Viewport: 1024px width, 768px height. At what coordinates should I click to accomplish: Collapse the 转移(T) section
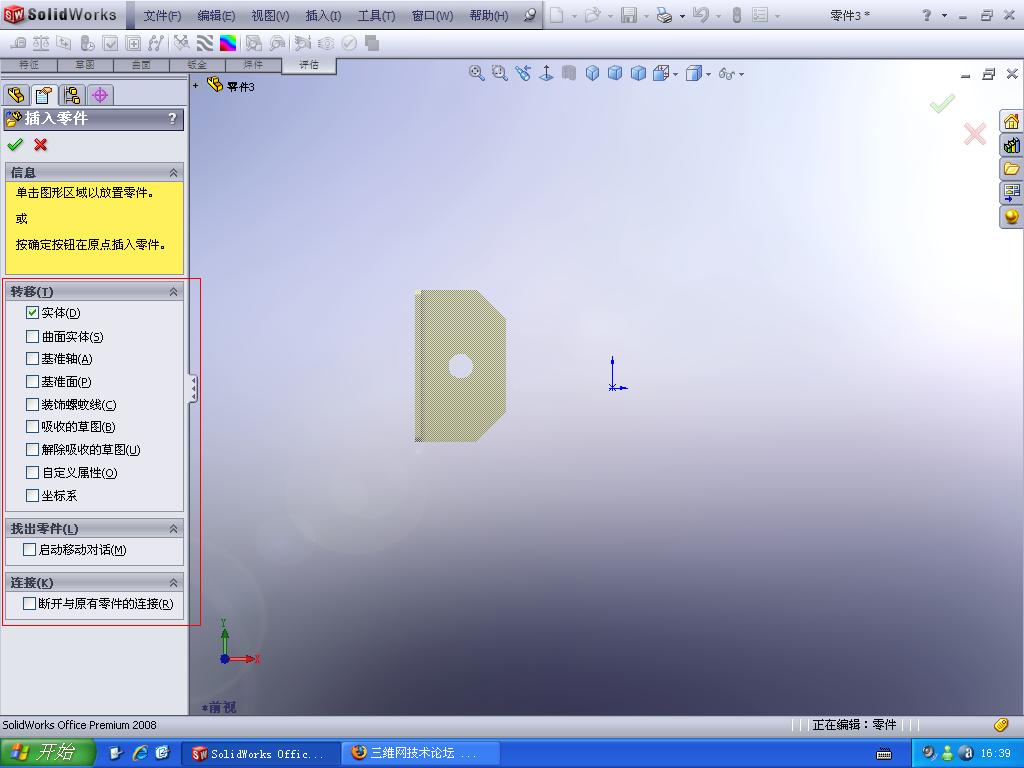coord(173,291)
